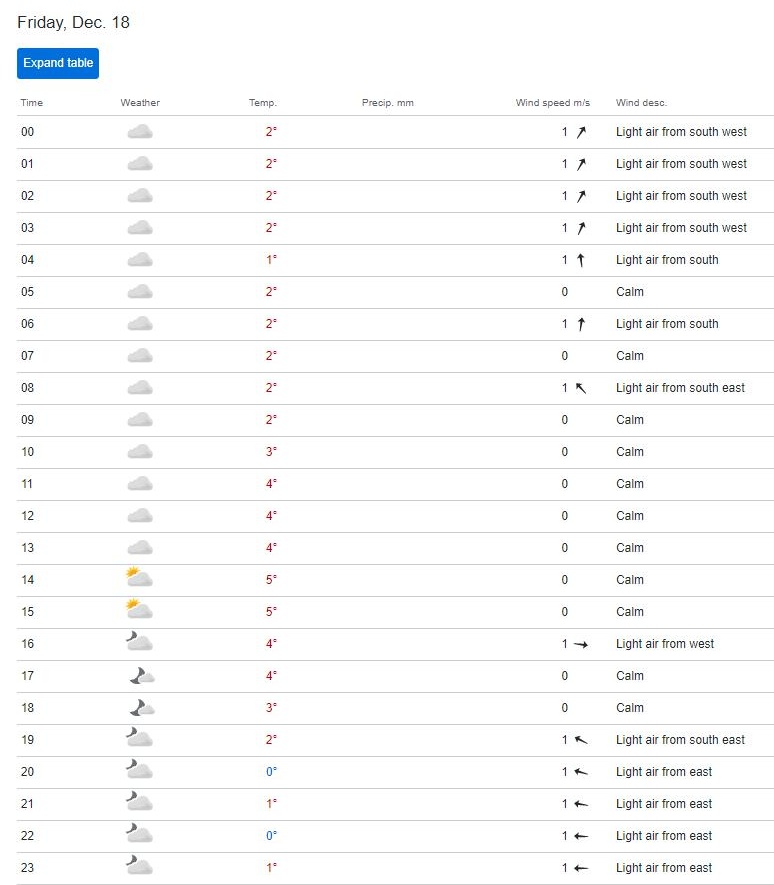Click the Wind speed m/s column header
The height and width of the screenshot is (885, 774).
[x=552, y=103]
